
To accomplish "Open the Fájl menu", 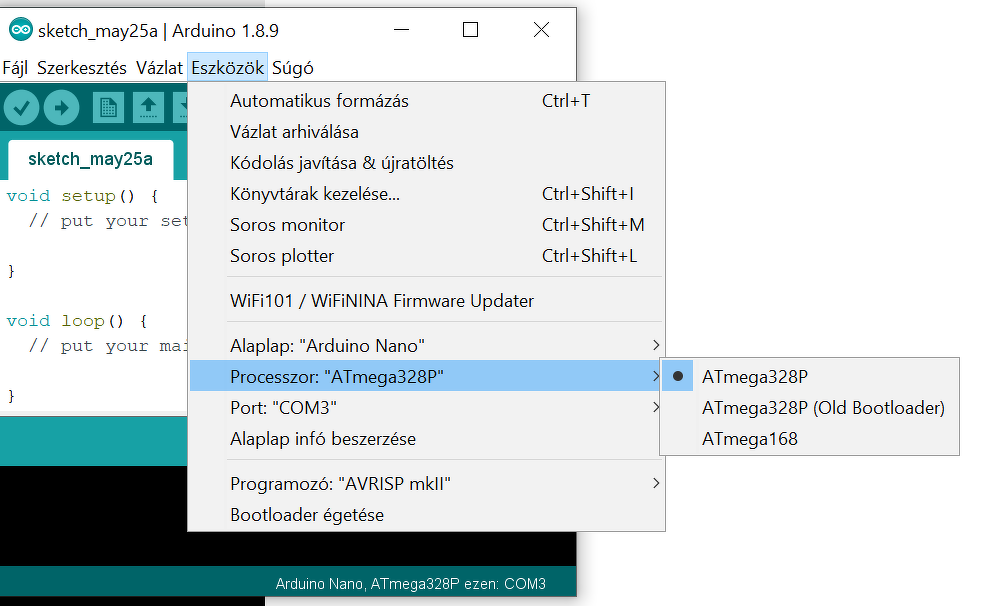I will [x=15, y=67].
